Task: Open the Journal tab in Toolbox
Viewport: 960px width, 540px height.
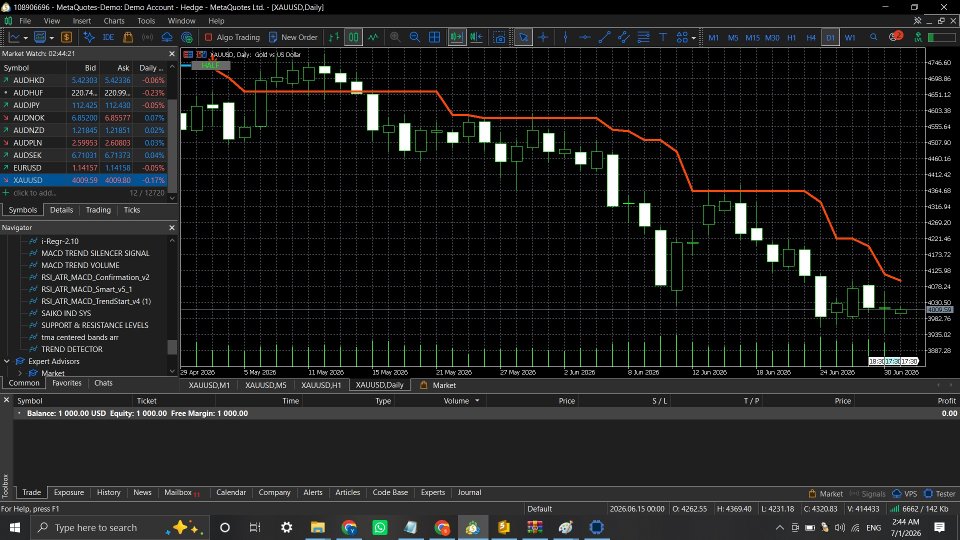Action: [x=469, y=492]
